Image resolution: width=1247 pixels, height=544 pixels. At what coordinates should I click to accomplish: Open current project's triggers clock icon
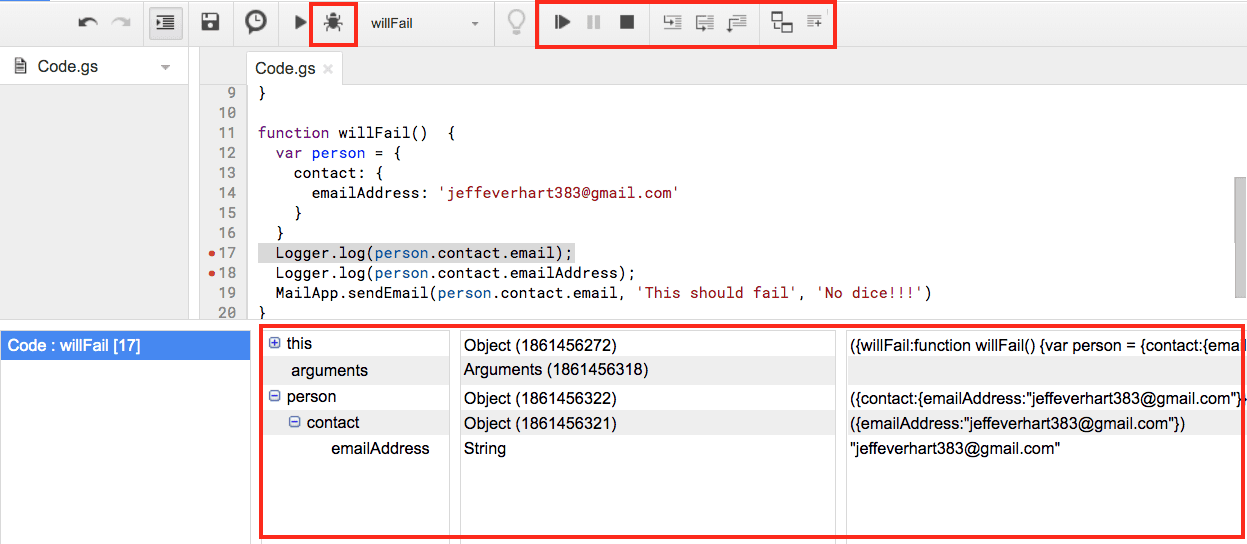[x=256, y=22]
